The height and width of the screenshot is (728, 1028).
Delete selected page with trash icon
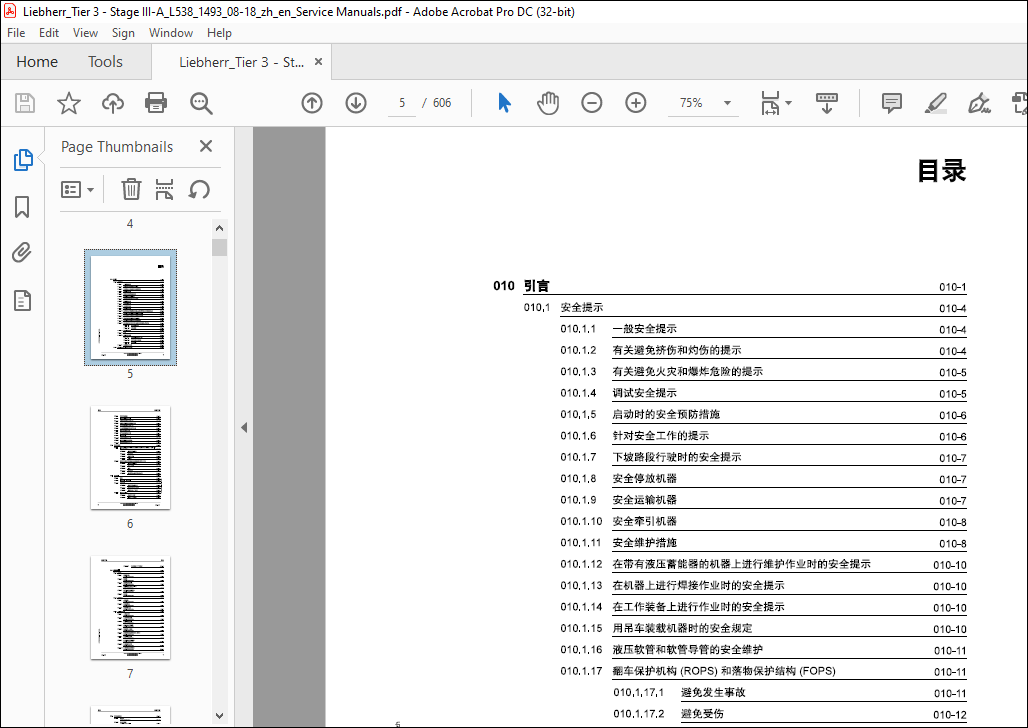point(131,190)
